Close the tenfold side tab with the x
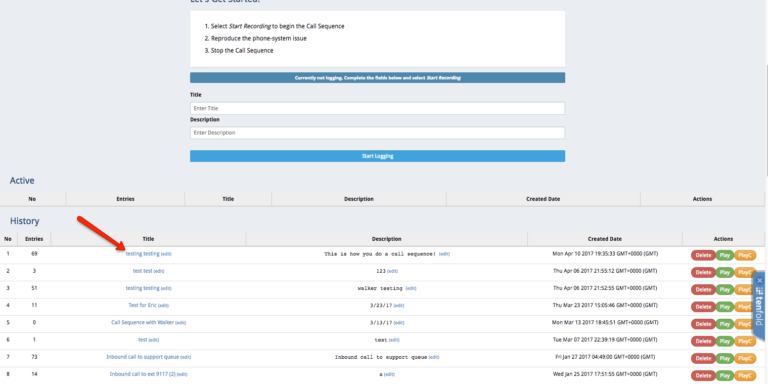The height and width of the screenshot is (384, 768). [x=760, y=281]
